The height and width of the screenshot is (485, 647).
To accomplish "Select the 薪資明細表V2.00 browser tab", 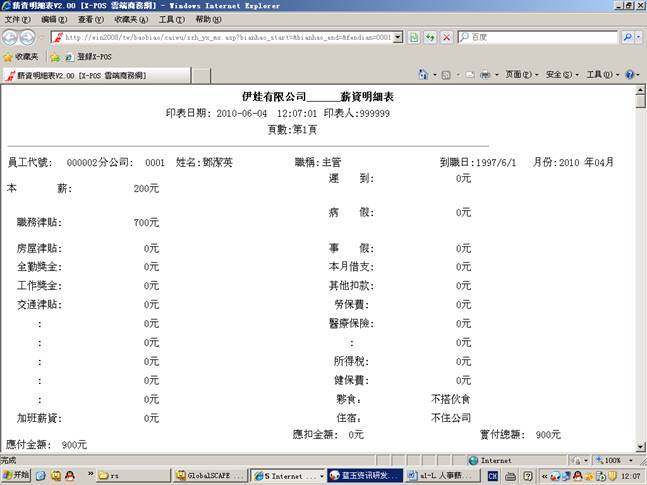I will (90, 75).
